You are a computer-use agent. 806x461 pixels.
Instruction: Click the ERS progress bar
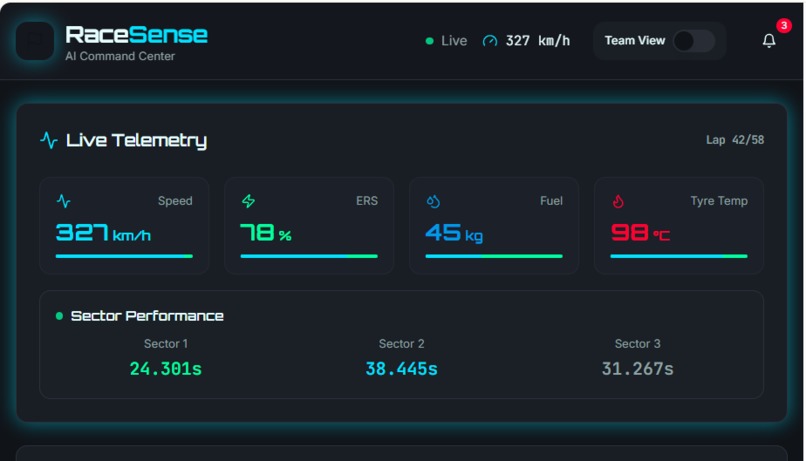(309, 256)
